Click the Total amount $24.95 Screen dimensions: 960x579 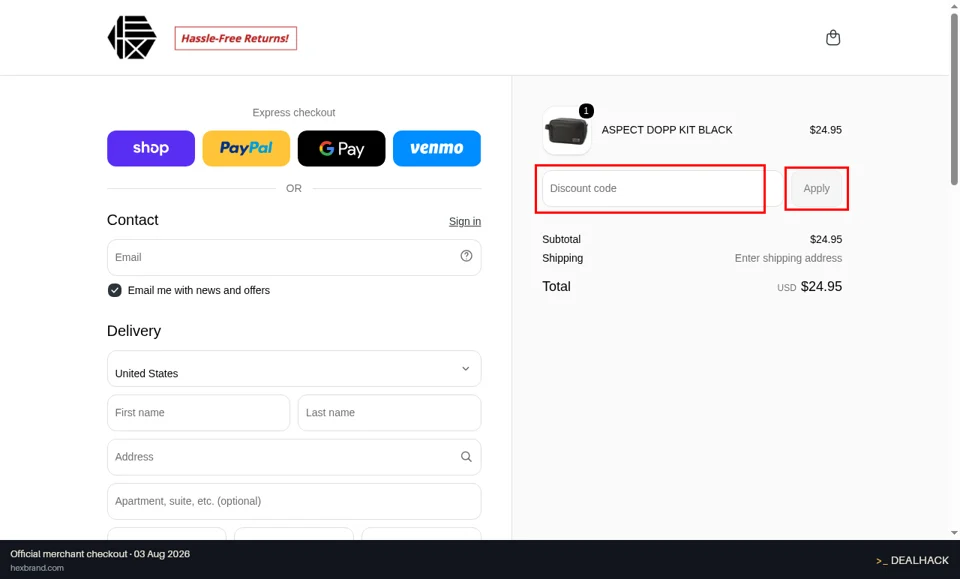click(x=821, y=286)
